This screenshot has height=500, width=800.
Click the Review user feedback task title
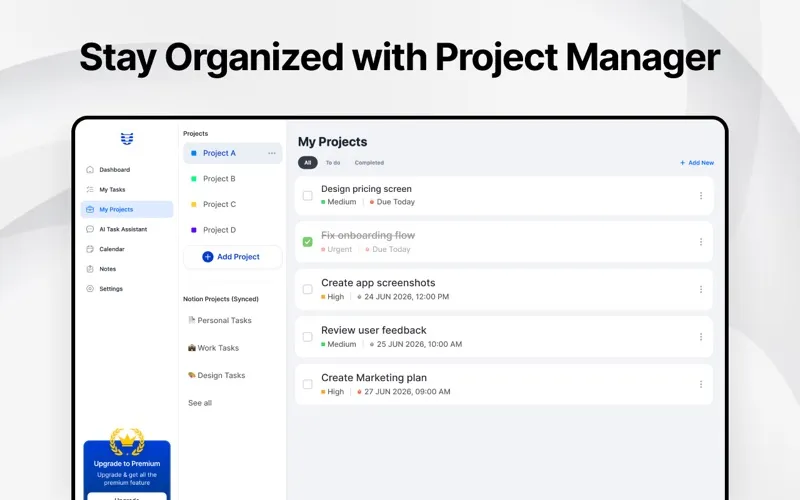click(x=373, y=330)
